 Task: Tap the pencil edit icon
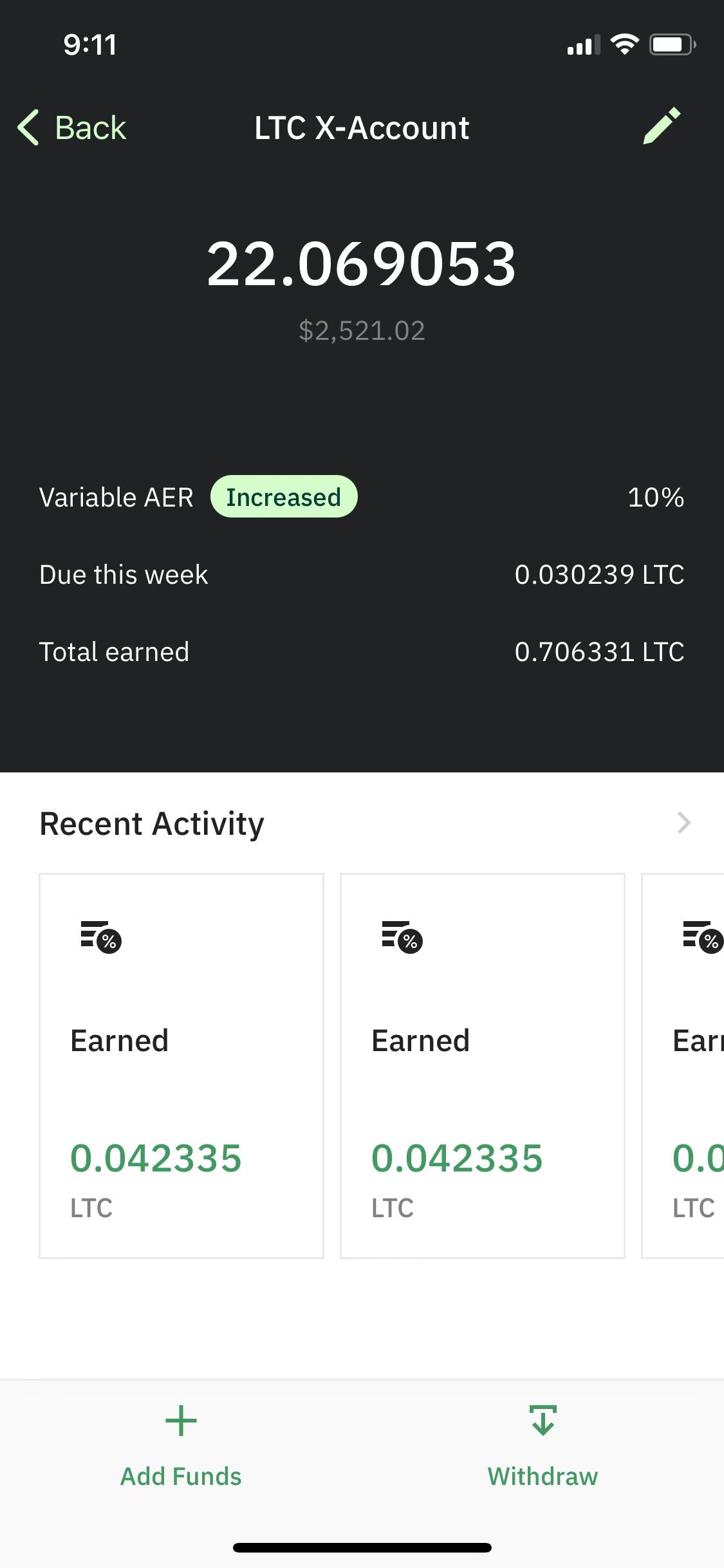click(662, 126)
